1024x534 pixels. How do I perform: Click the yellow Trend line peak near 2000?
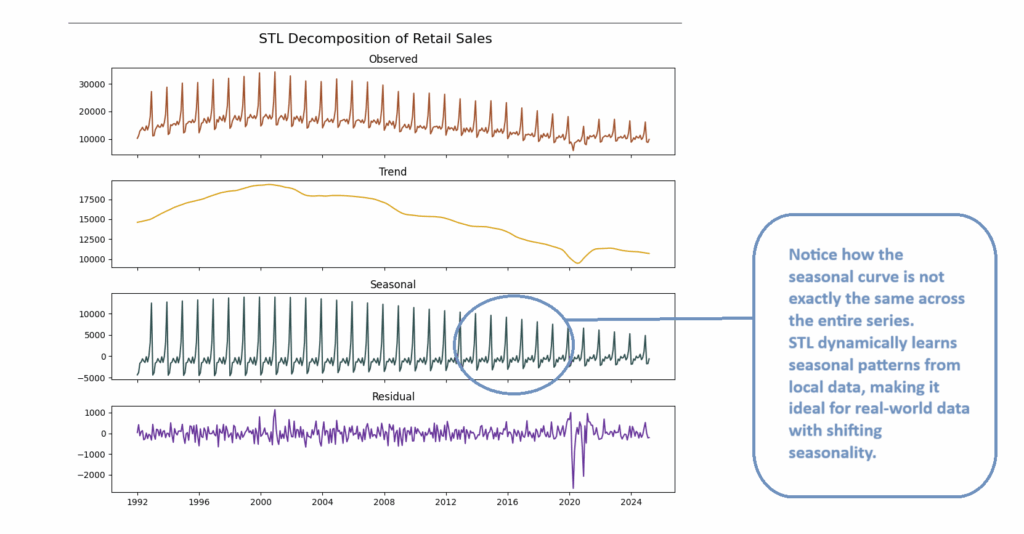[269, 185]
